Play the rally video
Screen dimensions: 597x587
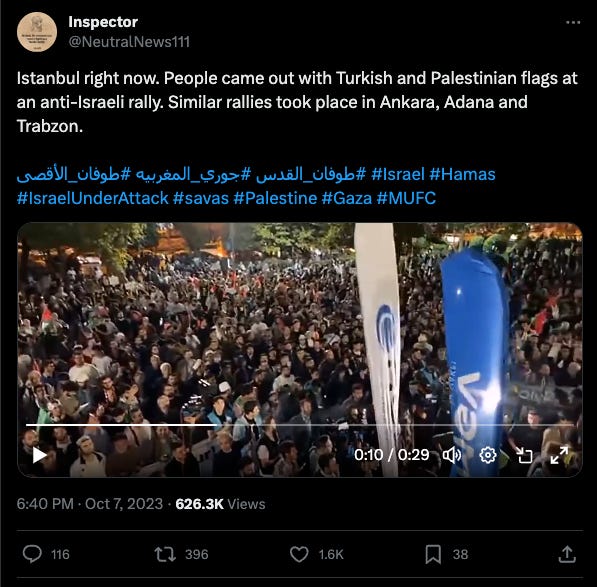(x=39, y=455)
